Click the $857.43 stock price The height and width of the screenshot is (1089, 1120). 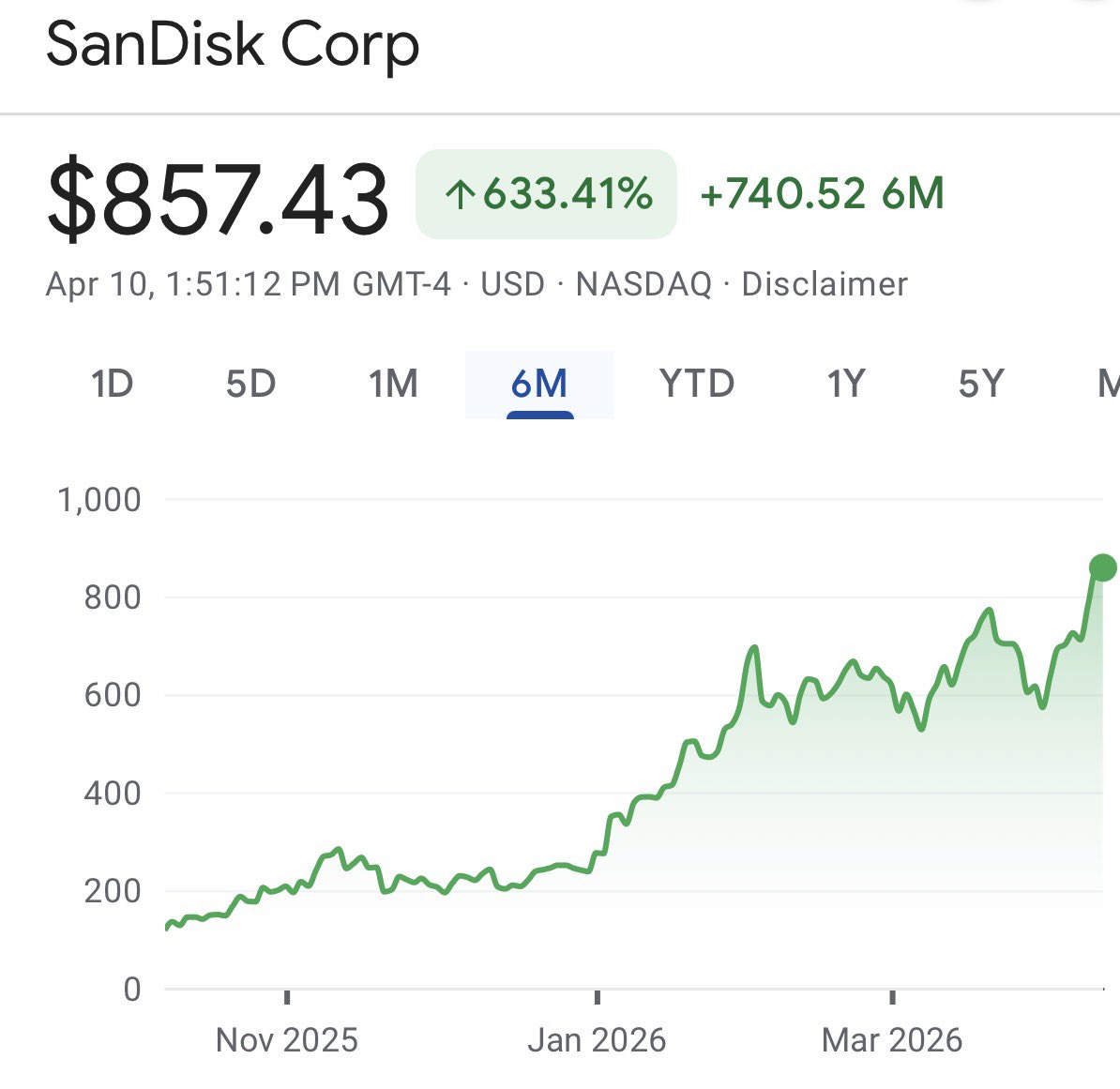coord(218,198)
